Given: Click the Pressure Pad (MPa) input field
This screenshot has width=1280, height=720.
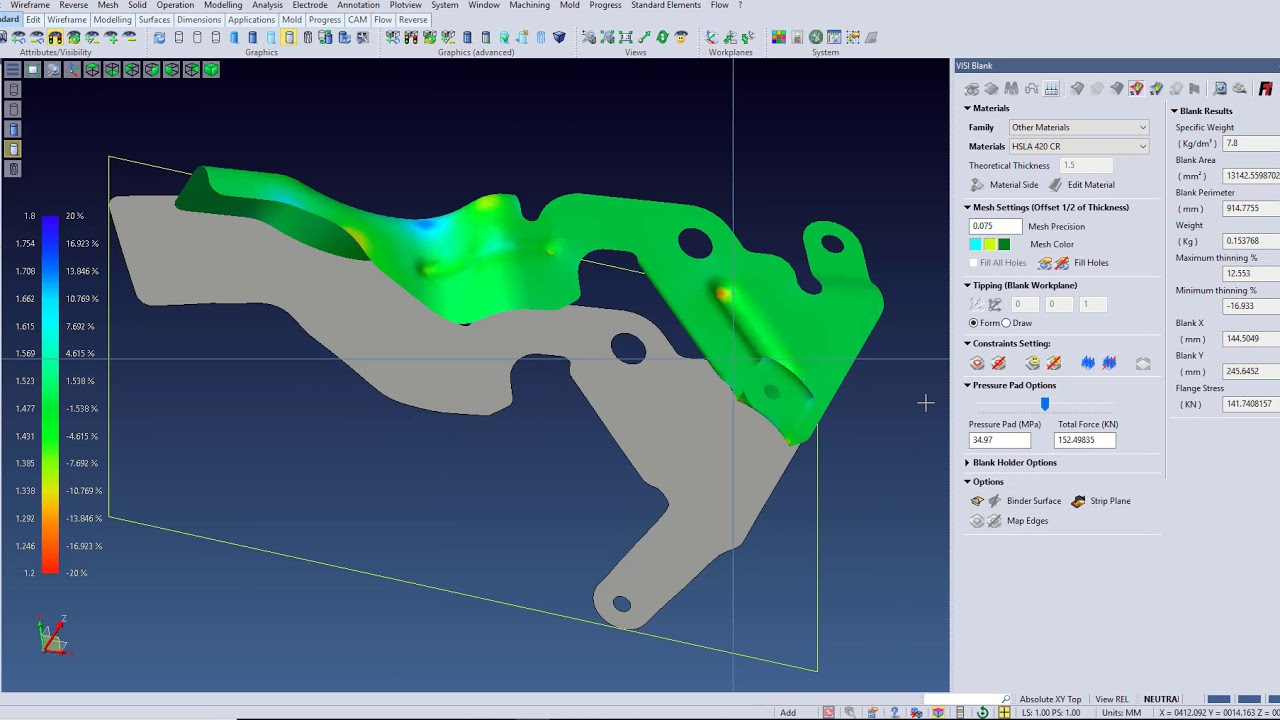Looking at the screenshot, I should (x=999, y=440).
